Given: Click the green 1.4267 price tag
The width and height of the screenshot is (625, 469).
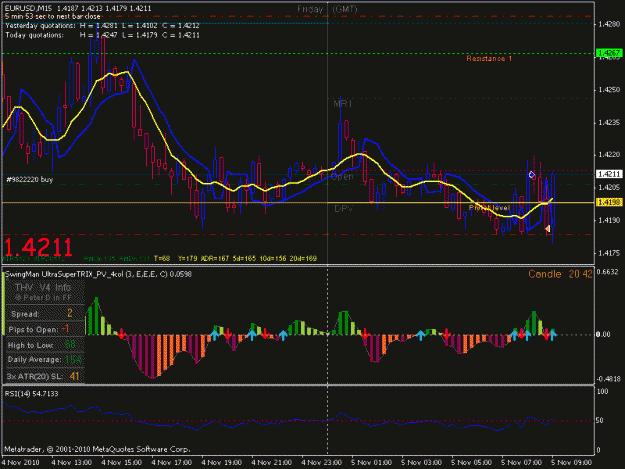Looking at the screenshot, I should [x=608, y=53].
